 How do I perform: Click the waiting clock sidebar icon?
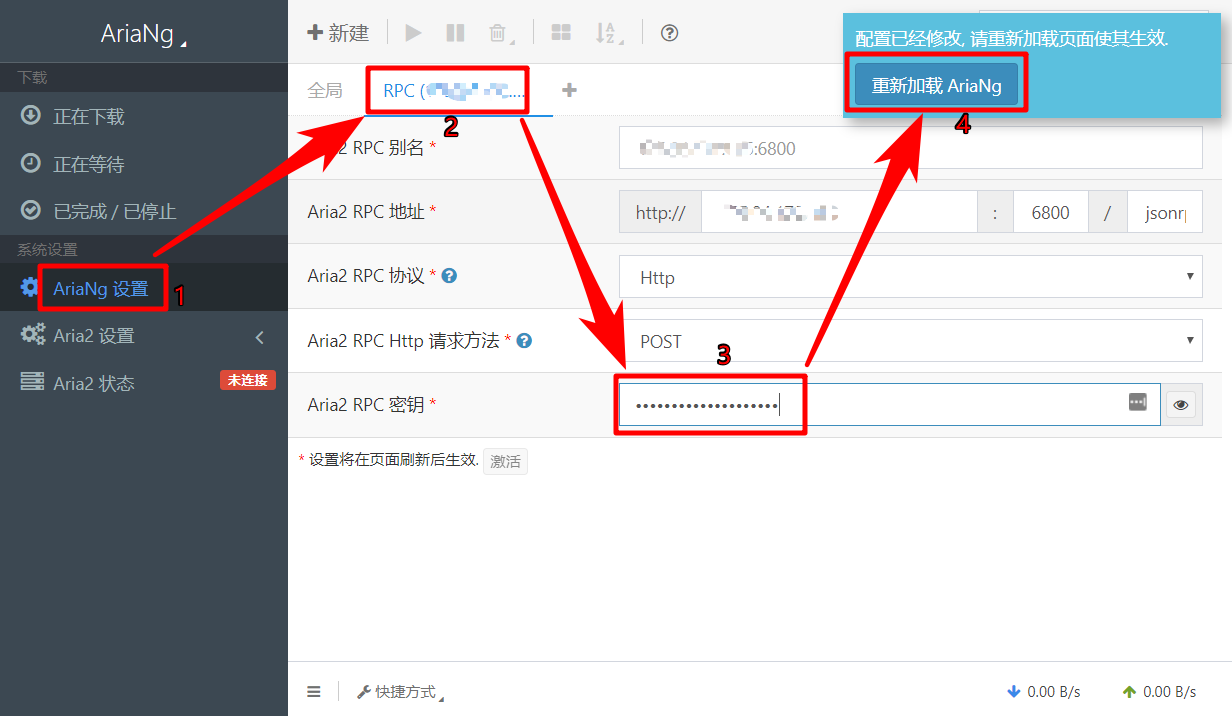point(30,163)
